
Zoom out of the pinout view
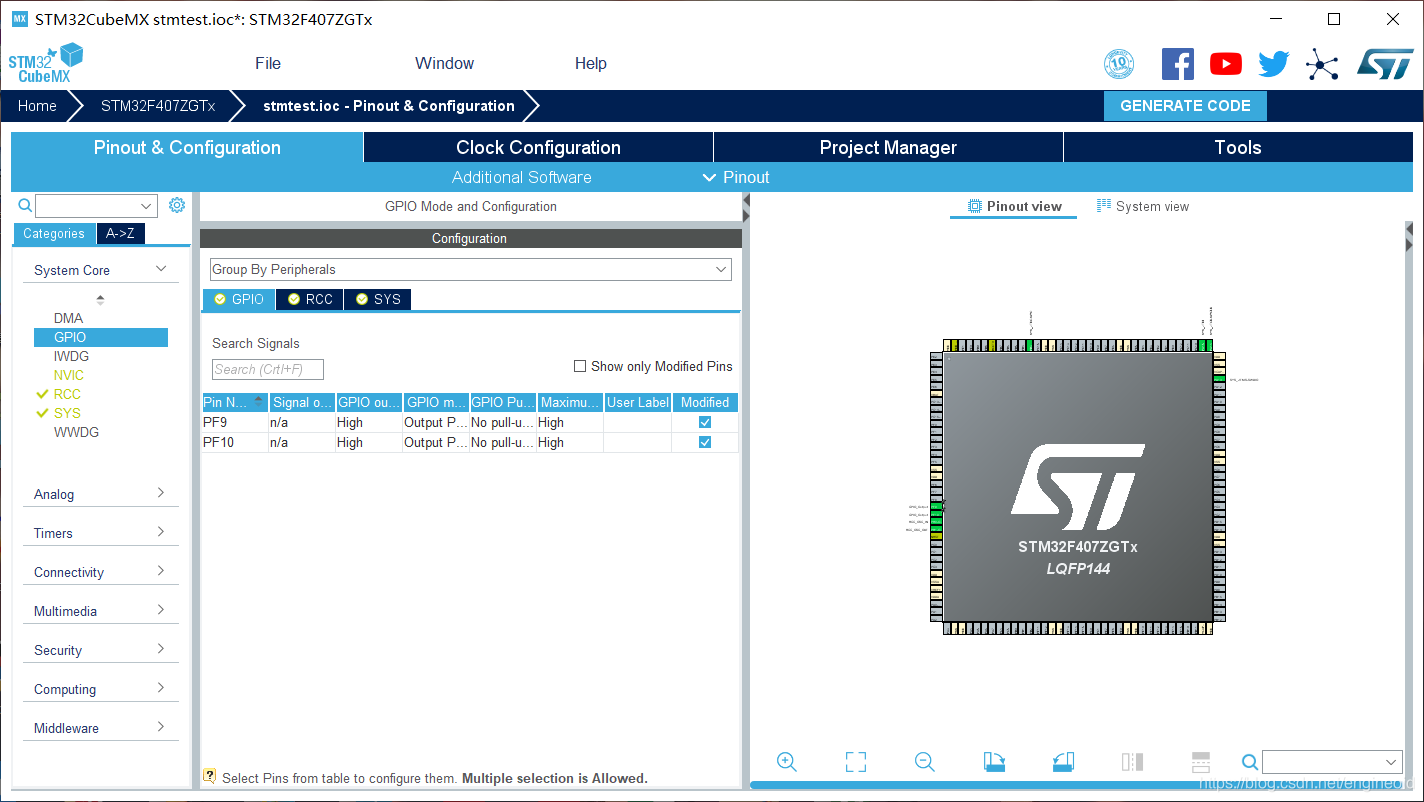925,762
